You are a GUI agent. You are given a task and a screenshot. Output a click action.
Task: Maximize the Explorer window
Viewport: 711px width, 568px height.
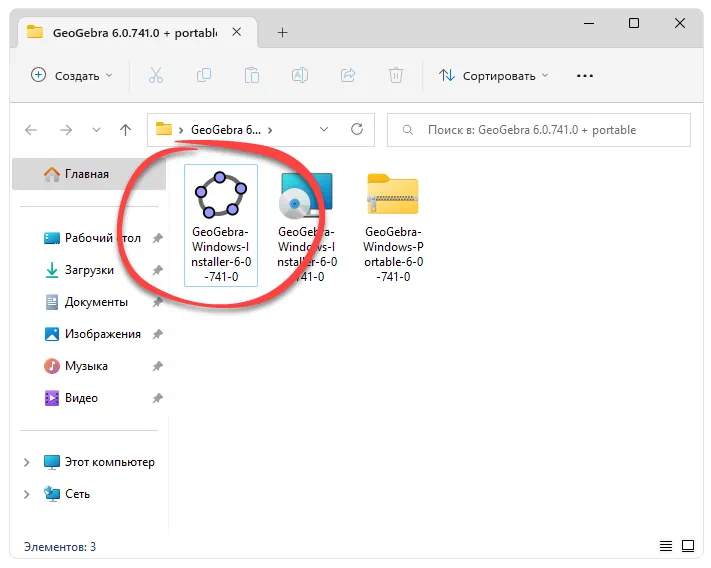pyautogui.click(x=634, y=23)
